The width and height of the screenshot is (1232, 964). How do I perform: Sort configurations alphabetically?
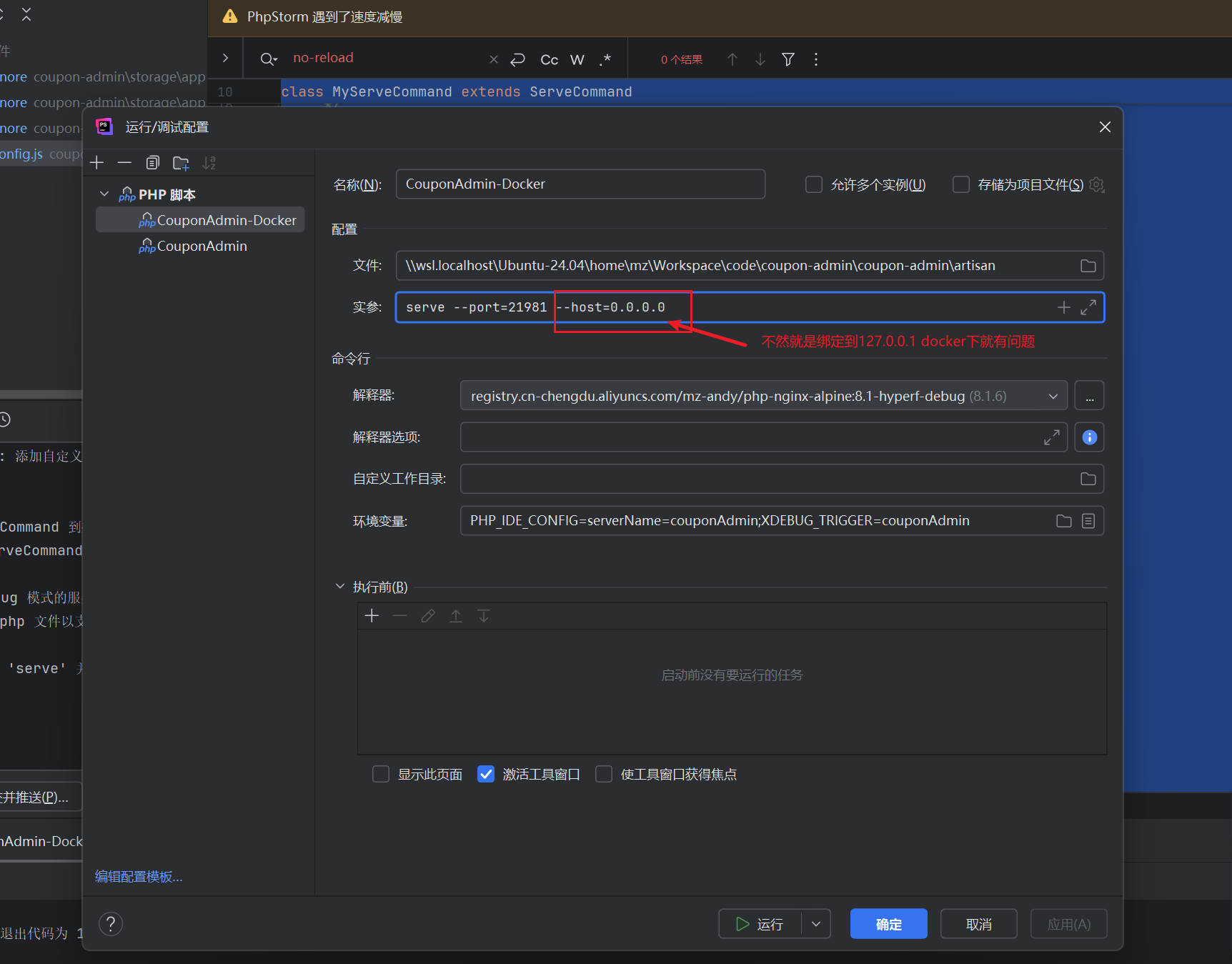(x=209, y=163)
